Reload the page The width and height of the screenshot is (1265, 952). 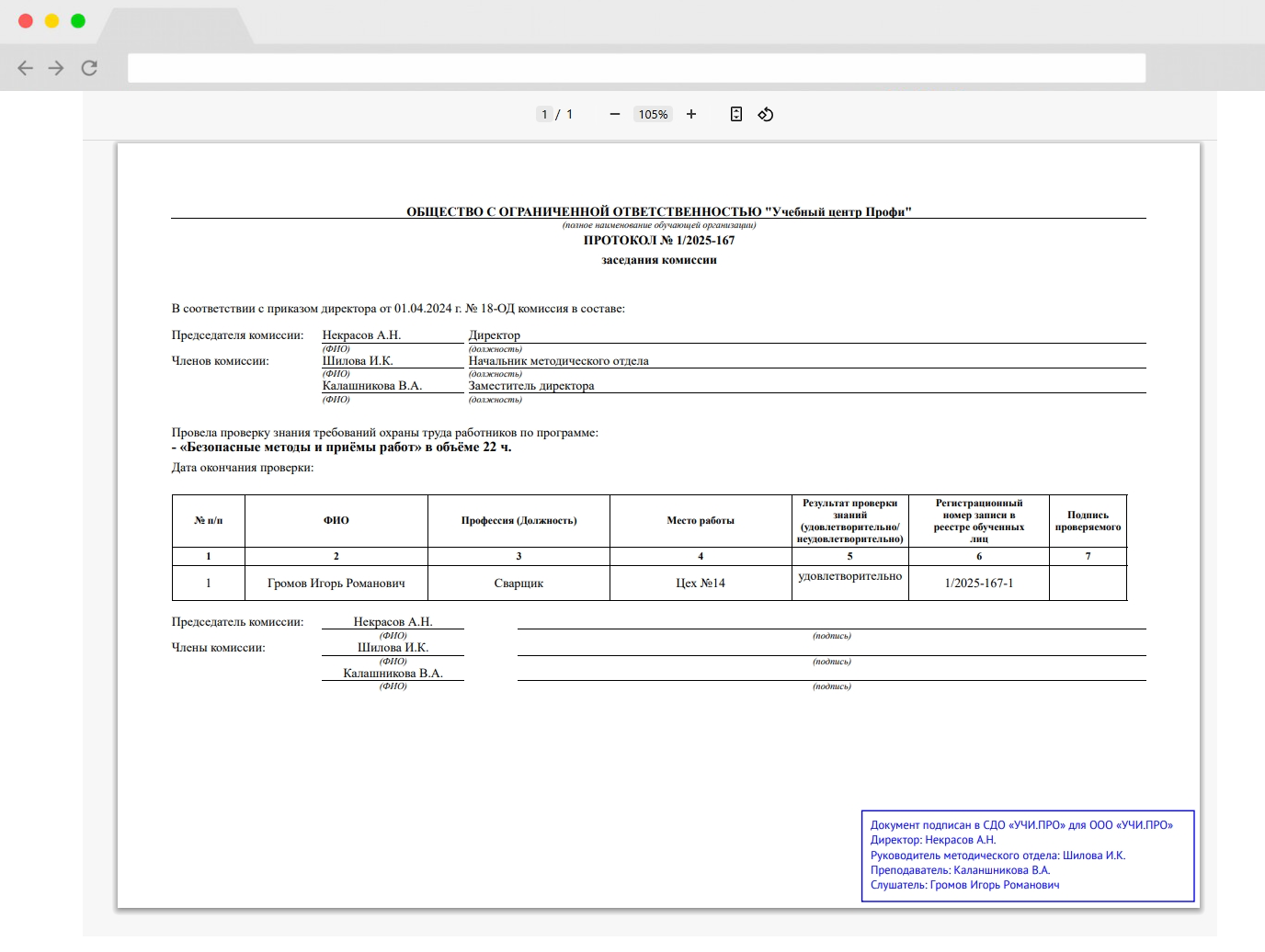click(89, 68)
